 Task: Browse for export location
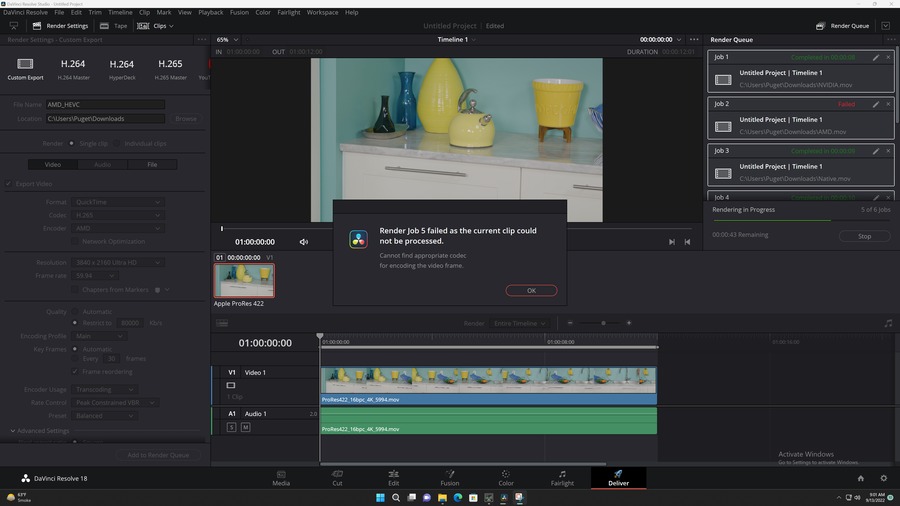pyautogui.click(x=185, y=119)
